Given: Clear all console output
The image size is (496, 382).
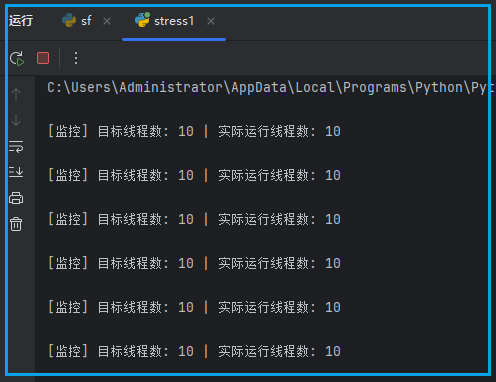Looking at the screenshot, I should (x=16, y=224).
